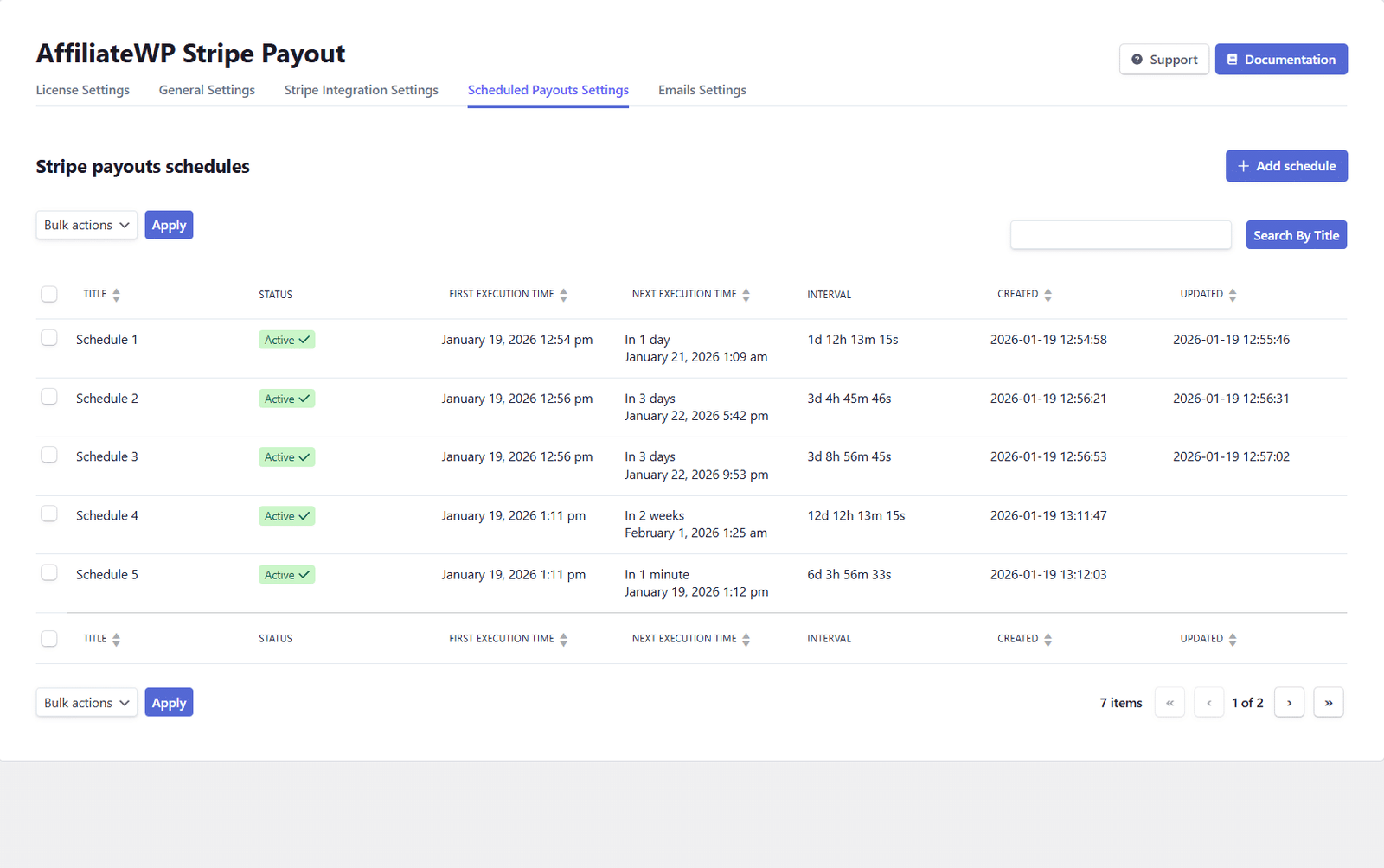Click Search By Title button
The image size is (1384, 868).
coord(1297,235)
